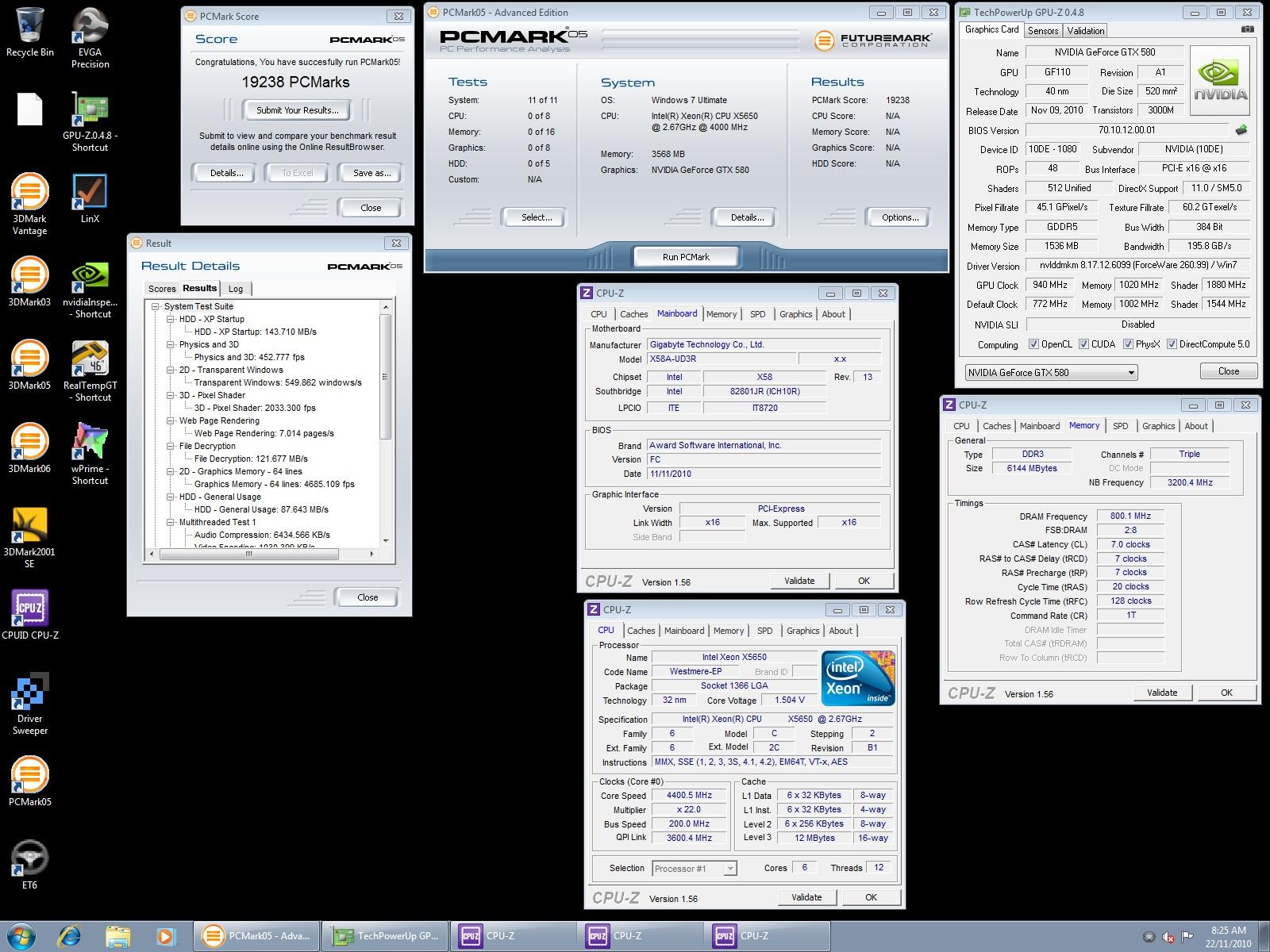Click PCMark05 taskbar button

coord(257,936)
